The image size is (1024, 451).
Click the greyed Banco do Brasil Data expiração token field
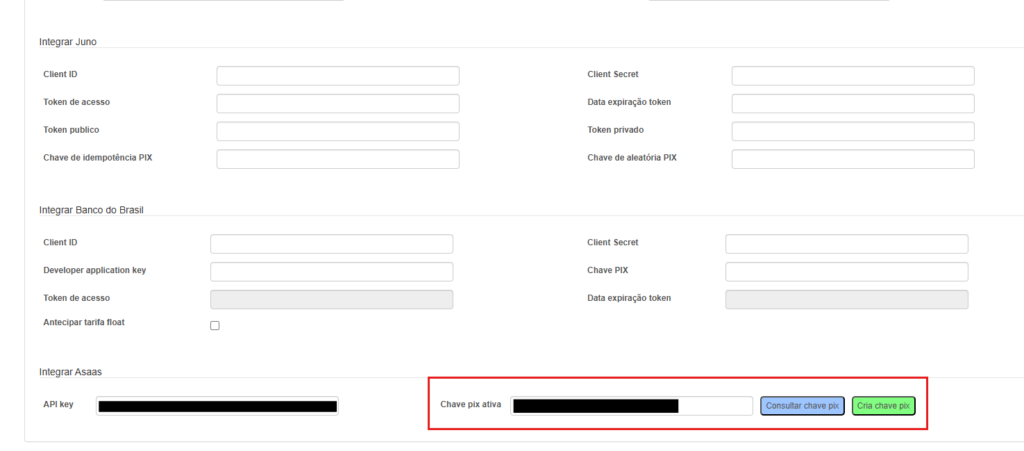click(846, 299)
